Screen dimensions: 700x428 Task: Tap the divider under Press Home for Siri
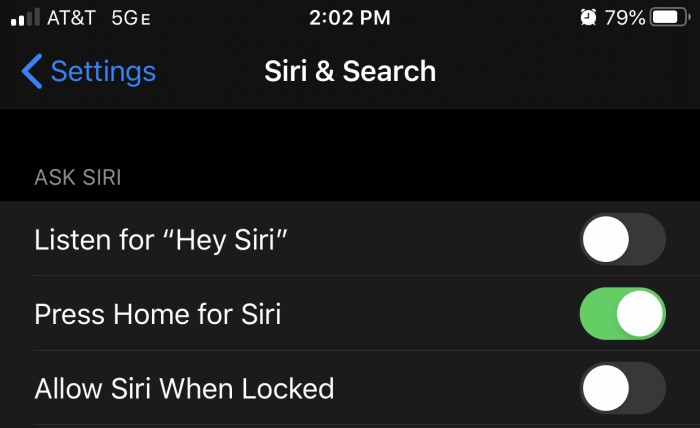(x=367, y=350)
